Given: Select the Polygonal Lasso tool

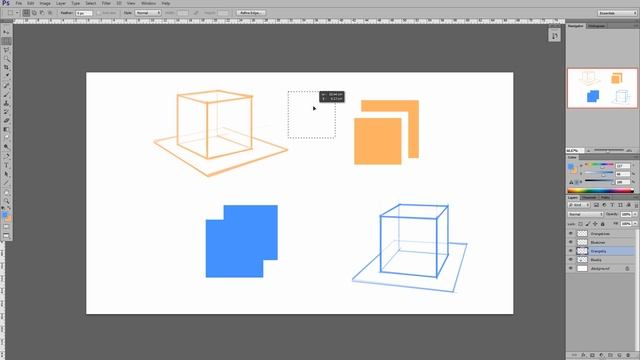Looking at the screenshot, I should click(6, 50).
